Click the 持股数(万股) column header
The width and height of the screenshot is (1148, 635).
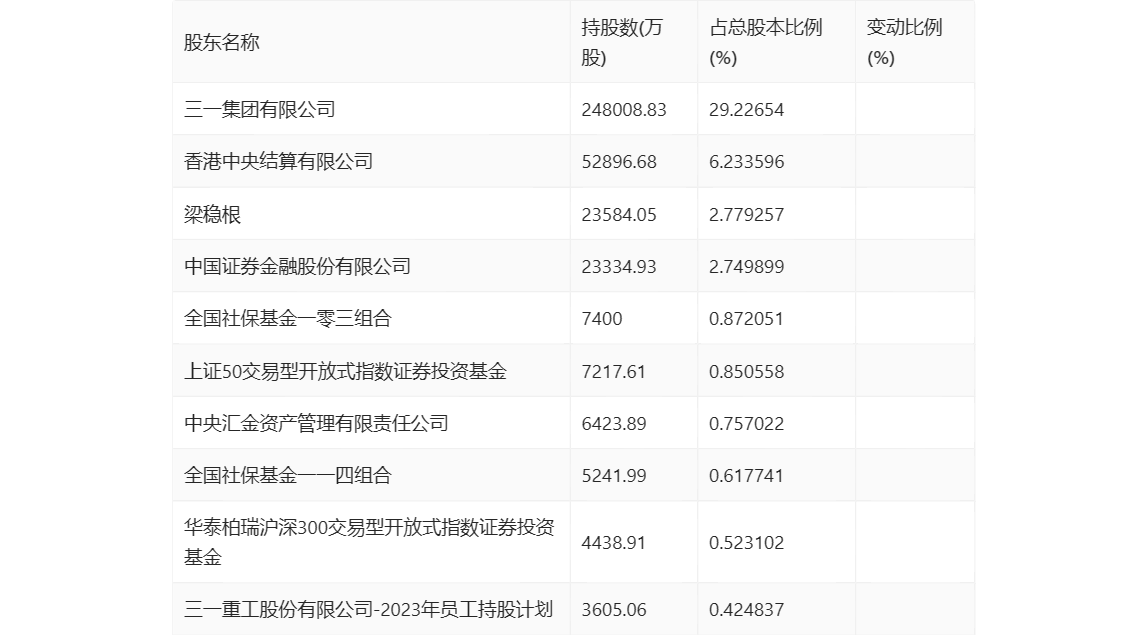[622, 42]
